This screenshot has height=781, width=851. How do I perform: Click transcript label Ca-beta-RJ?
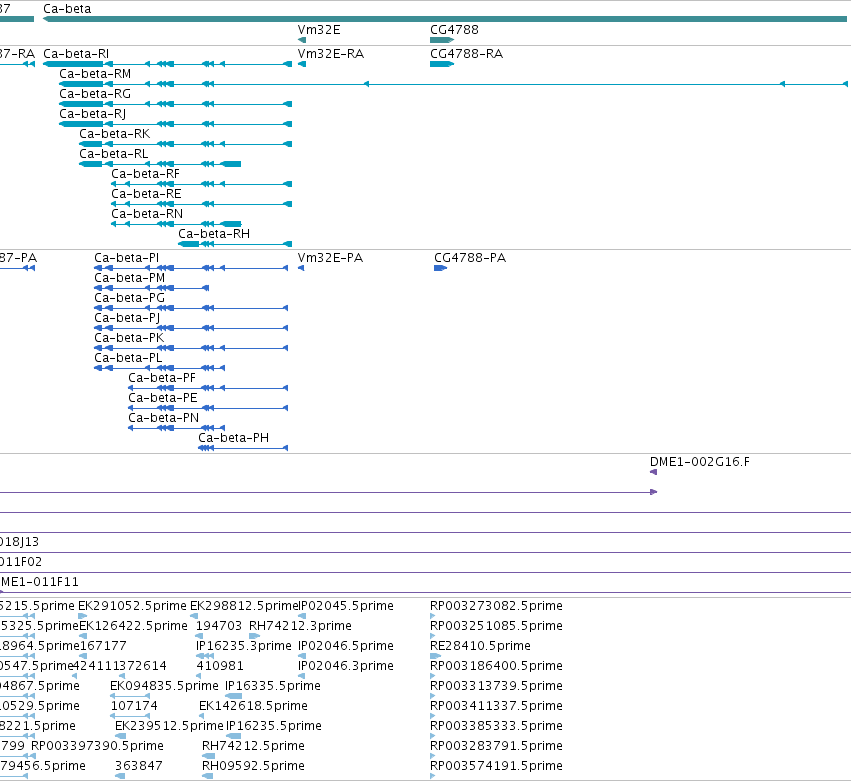93,114
